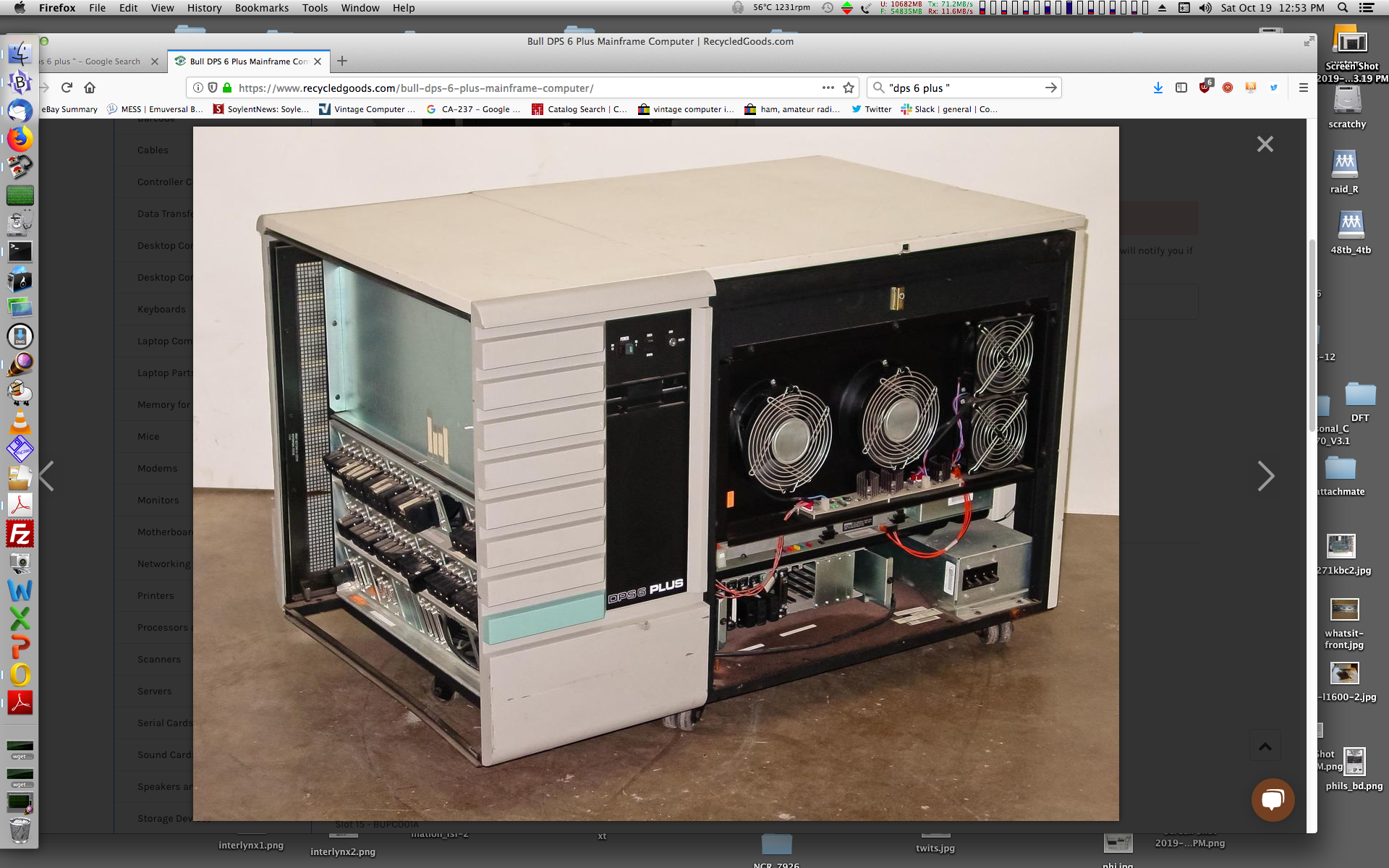Go to previous product image
The width and height of the screenshot is (1389, 868).
point(47,476)
